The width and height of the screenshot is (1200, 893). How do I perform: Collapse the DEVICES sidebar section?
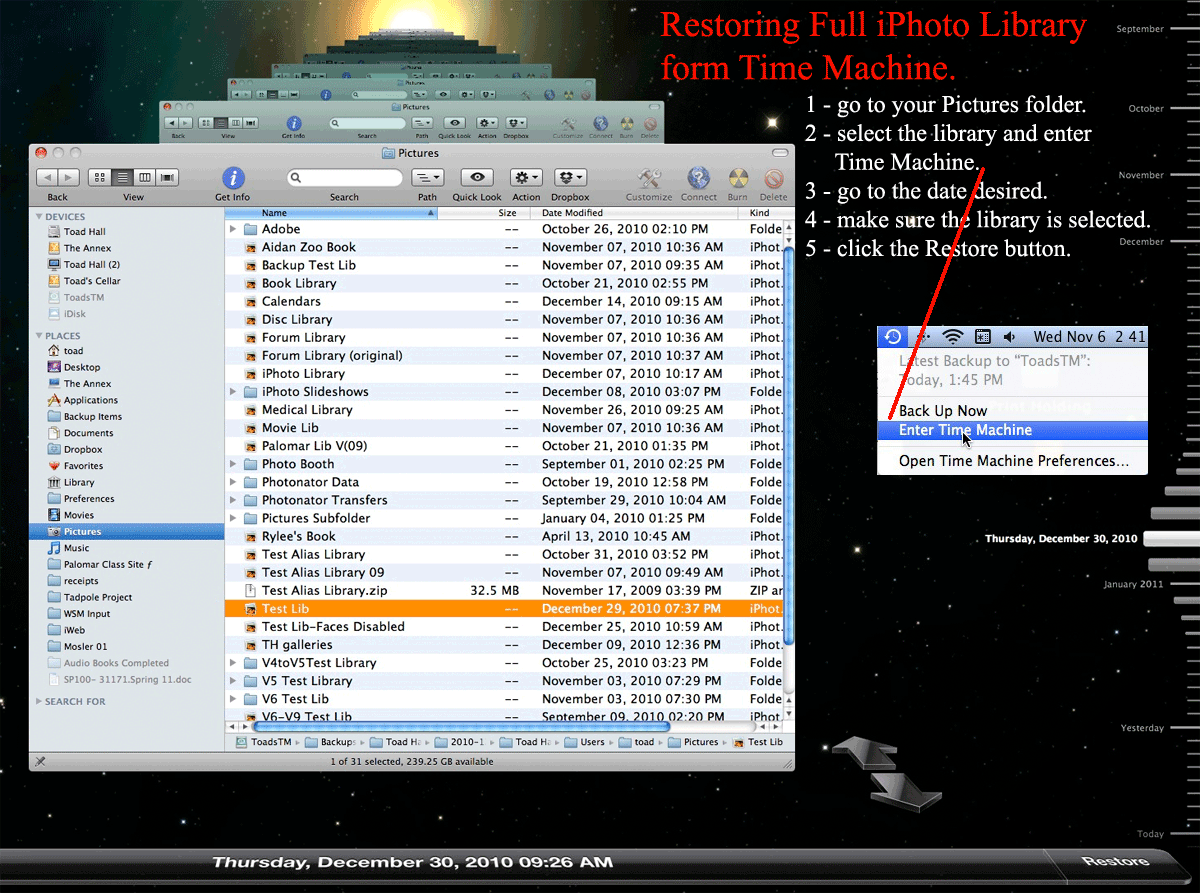39,216
